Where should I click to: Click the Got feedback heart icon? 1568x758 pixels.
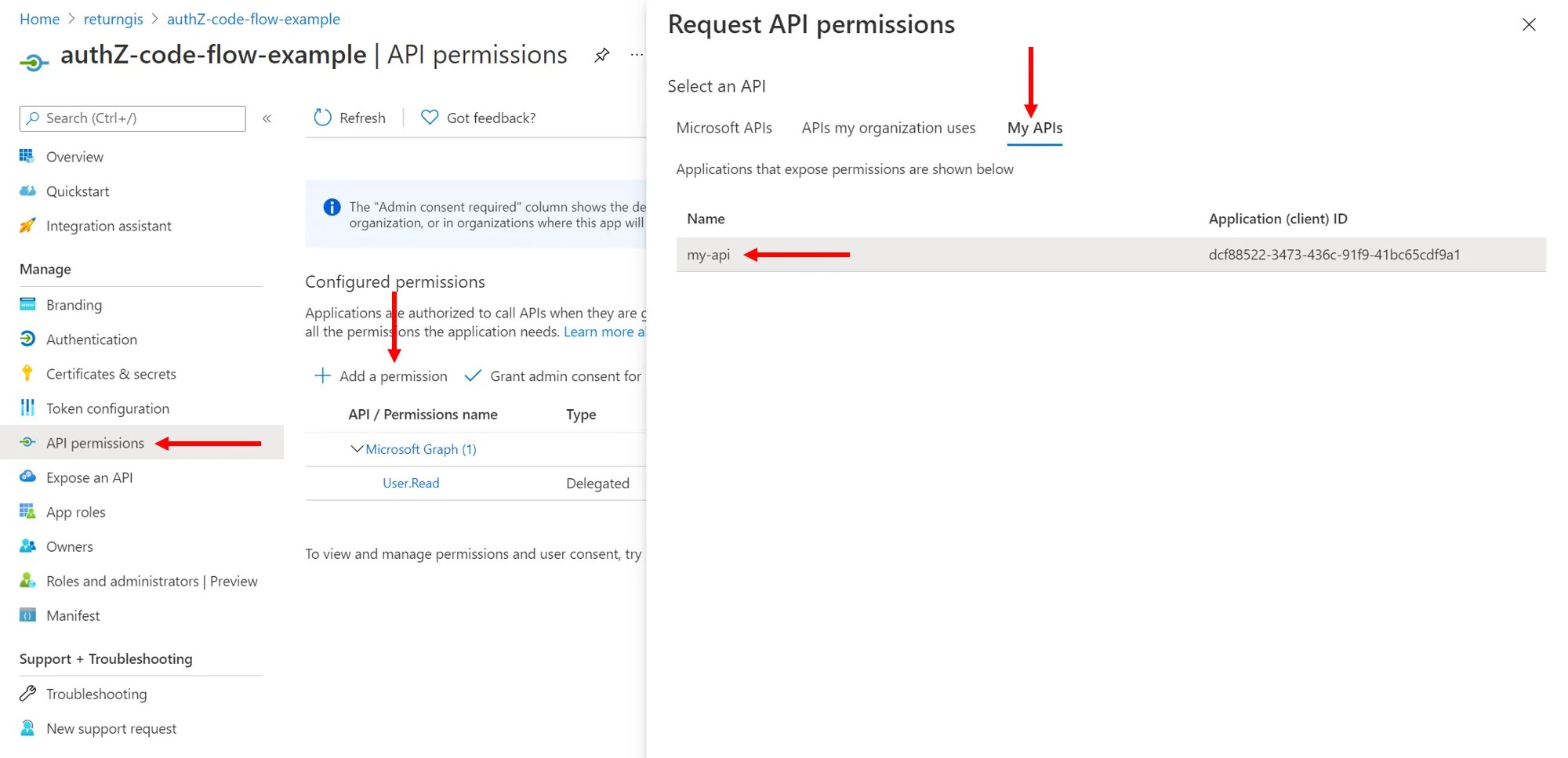tap(430, 118)
